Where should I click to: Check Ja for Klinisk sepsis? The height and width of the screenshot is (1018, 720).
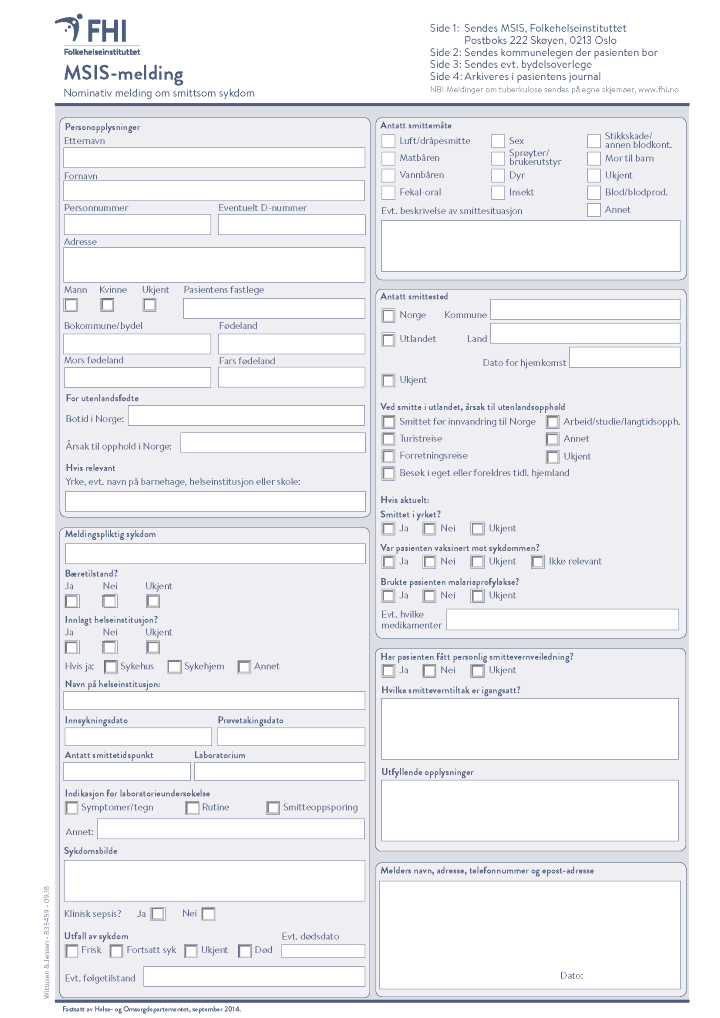(158, 914)
